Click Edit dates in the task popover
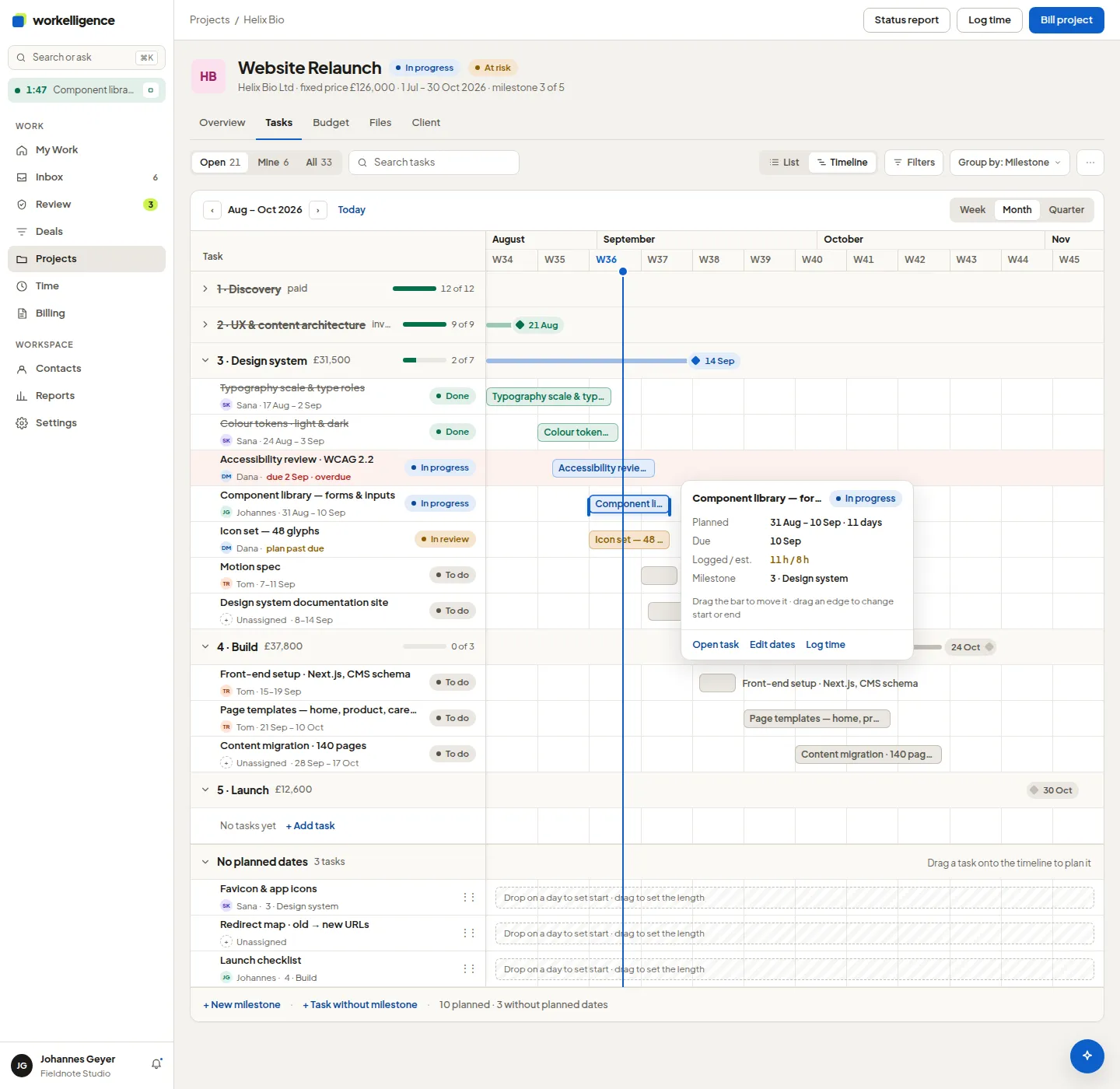The width and height of the screenshot is (1120, 1089). click(x=772, y=645)
